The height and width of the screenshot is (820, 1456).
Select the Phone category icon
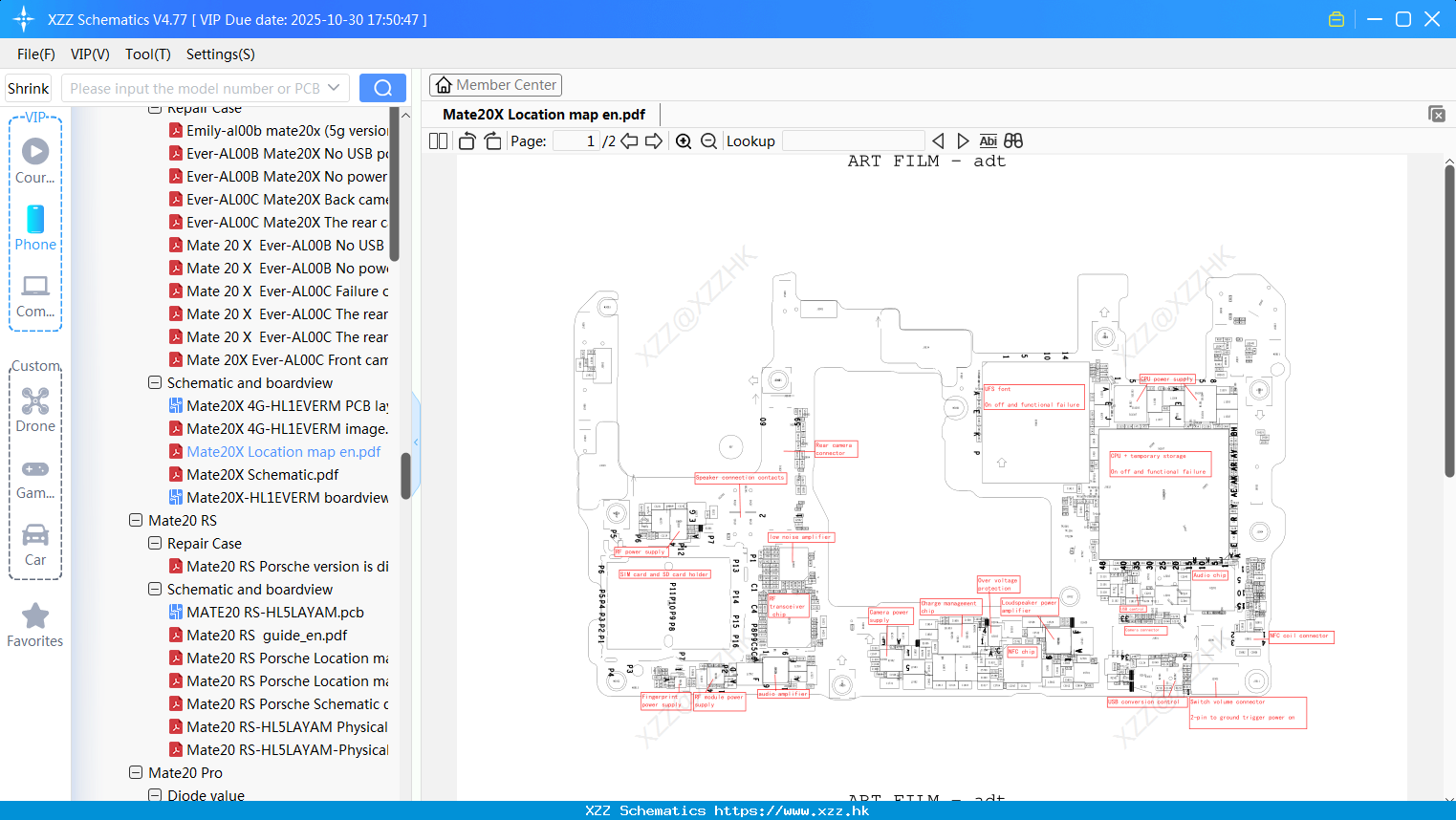(35, 228)
